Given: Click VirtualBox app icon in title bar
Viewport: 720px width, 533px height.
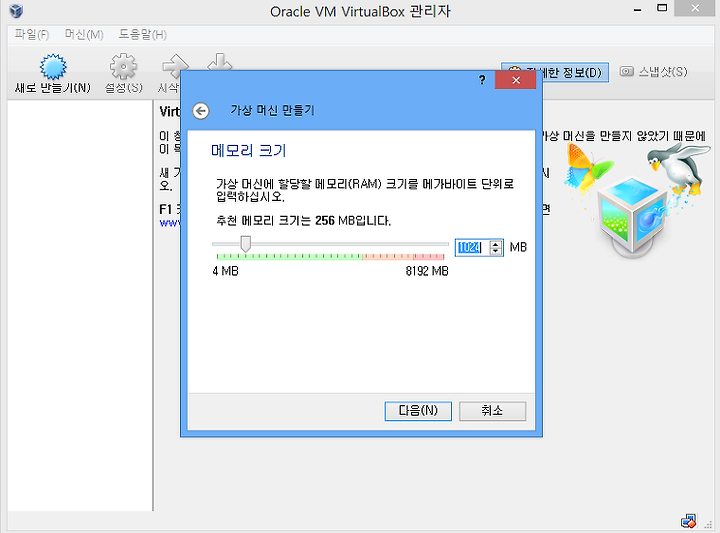Looking at the screenshot, I should (16, 10).
